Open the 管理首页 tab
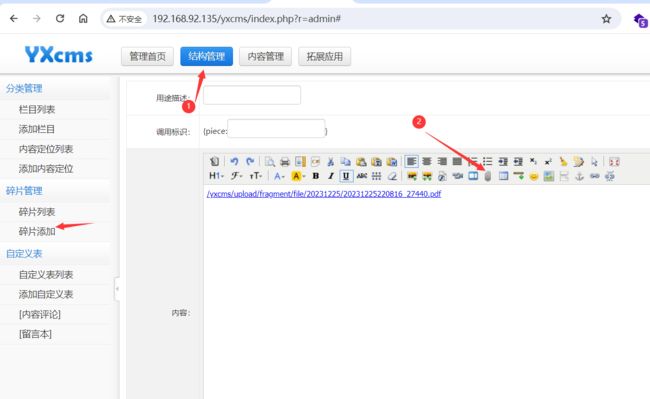Screen dimensions: 650x399 tap(147, 56)
